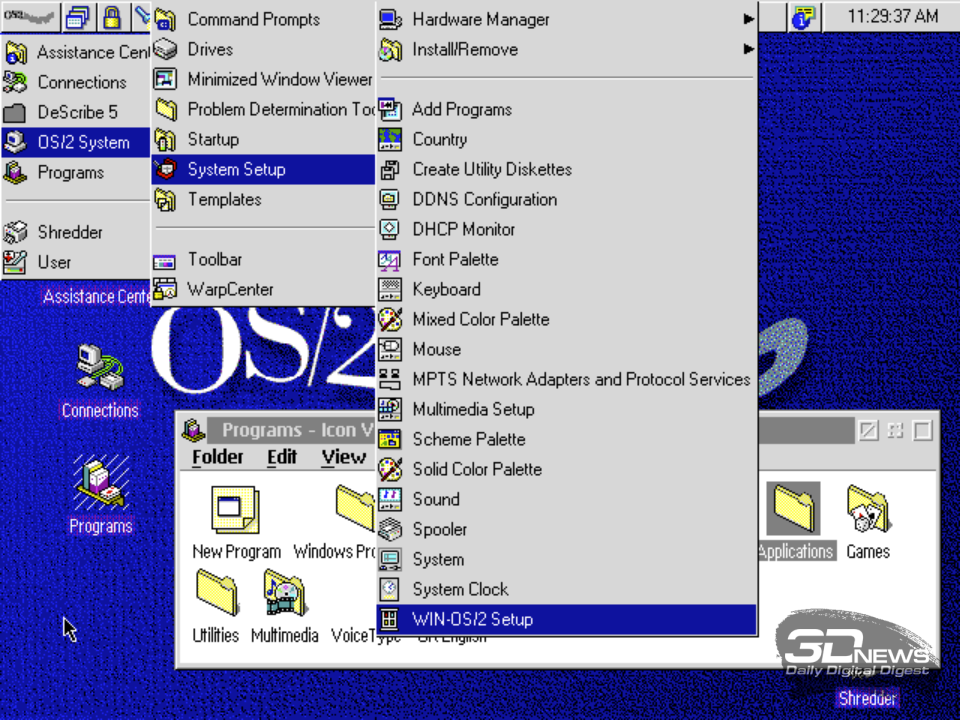
Task: Open Command Prompts folder entry
Action: pyautogui.click(x=263, y=20)
